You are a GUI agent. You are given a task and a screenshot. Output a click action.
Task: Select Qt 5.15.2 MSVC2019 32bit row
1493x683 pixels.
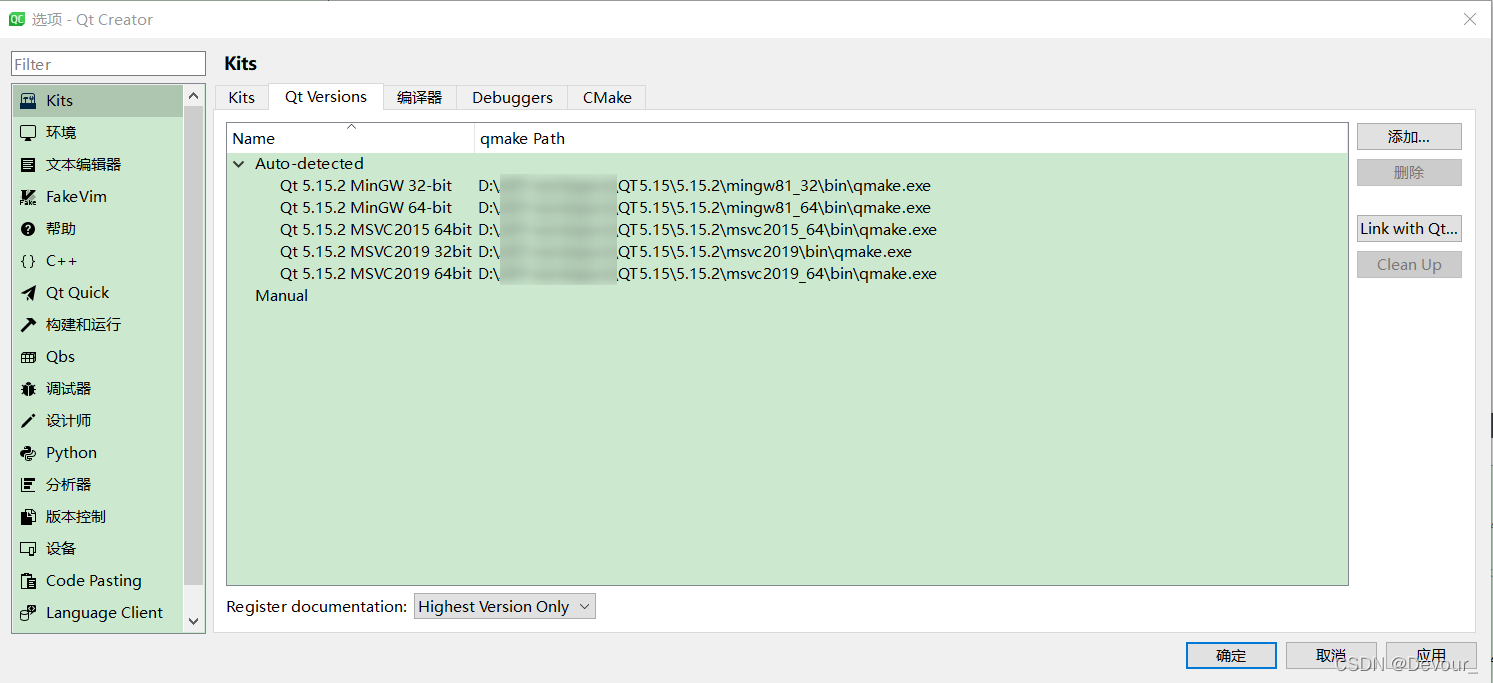pos(788,252)
